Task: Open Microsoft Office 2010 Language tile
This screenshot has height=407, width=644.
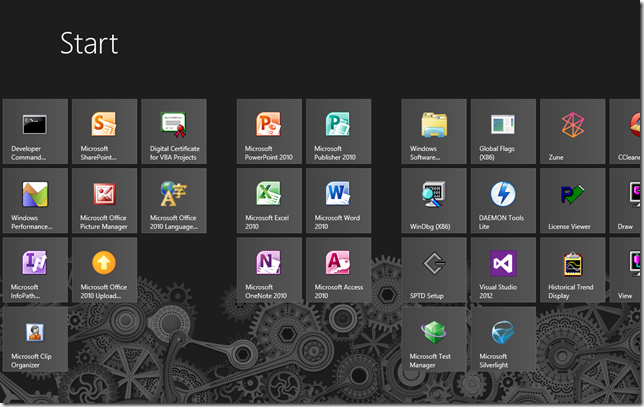Action: coord(174,201)
